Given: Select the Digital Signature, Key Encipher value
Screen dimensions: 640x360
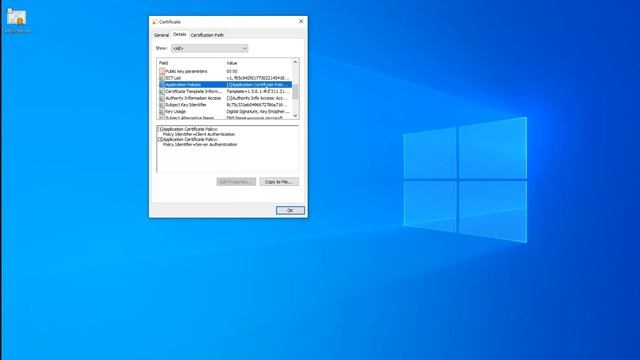Looking at the screenshot, I should (258, 111).
